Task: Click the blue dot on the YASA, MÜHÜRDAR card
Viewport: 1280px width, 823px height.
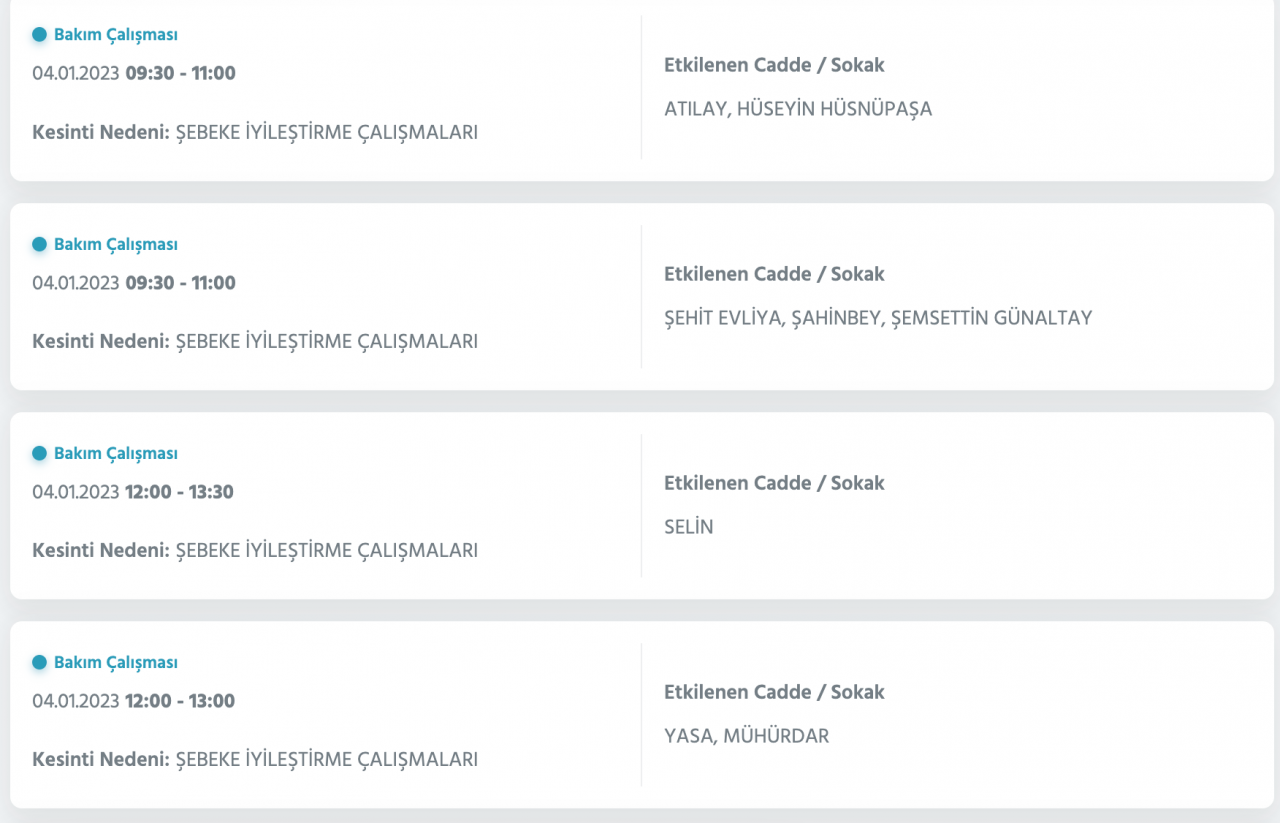Action: point(39,662)
